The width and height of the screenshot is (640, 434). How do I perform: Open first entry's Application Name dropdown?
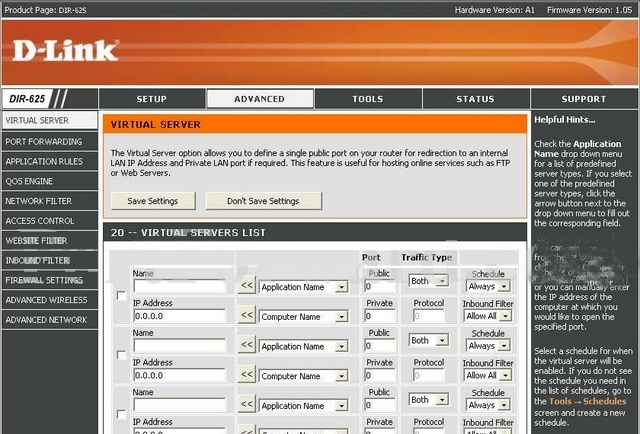(303, 287)
